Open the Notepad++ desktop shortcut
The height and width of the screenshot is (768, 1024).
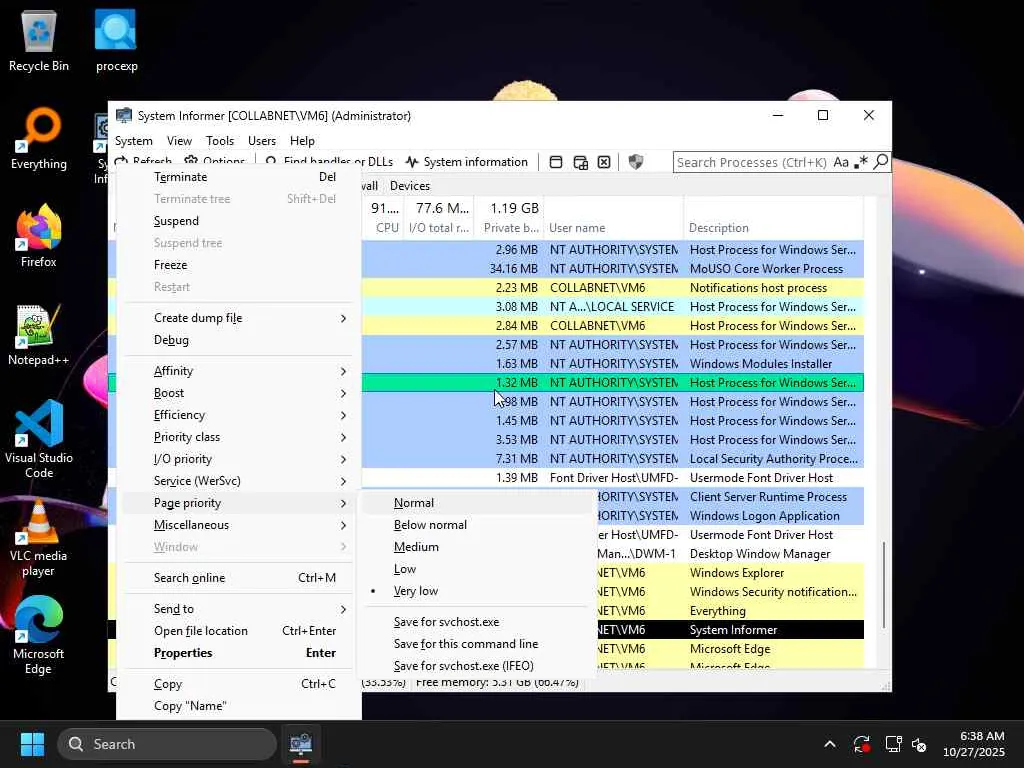coord(39,334)
